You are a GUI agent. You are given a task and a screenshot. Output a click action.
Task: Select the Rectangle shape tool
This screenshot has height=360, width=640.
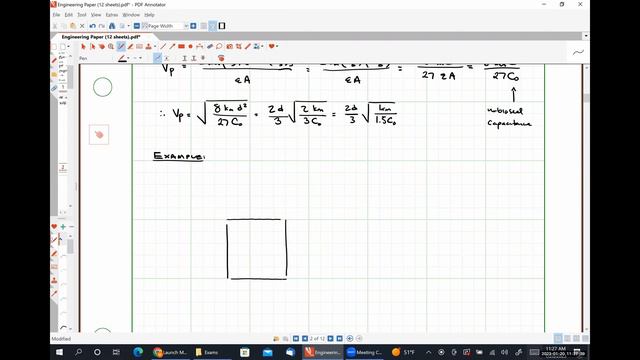(181, 47)
